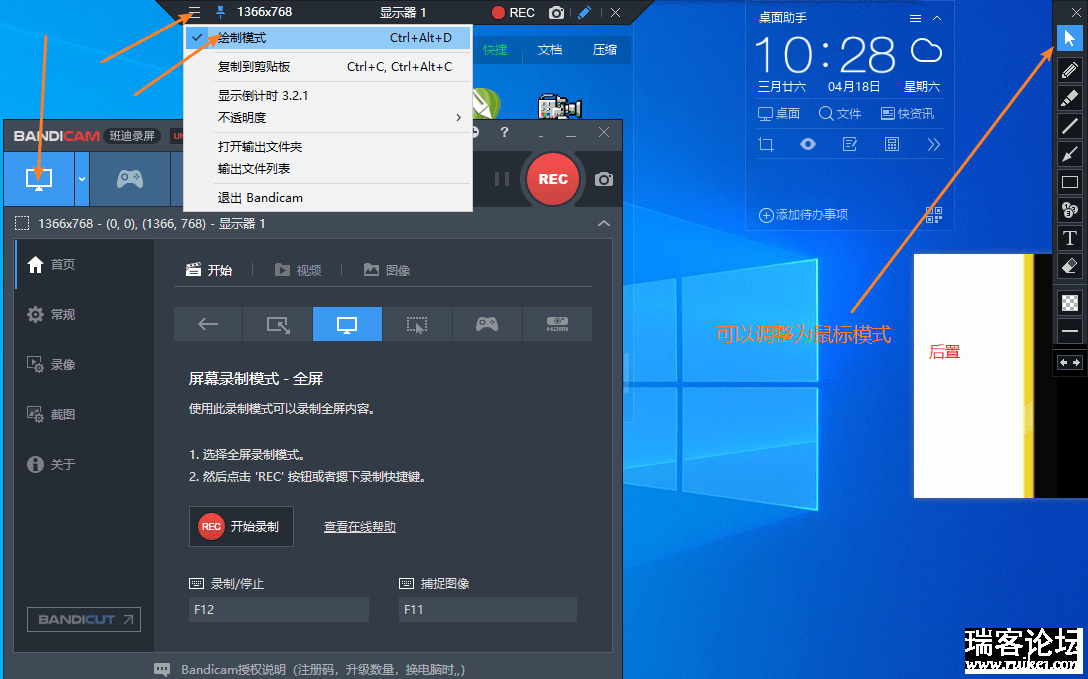Screen dimensions: 1088x679
Task: Open the 首页 sidebar section
Action: click(83, 264)
